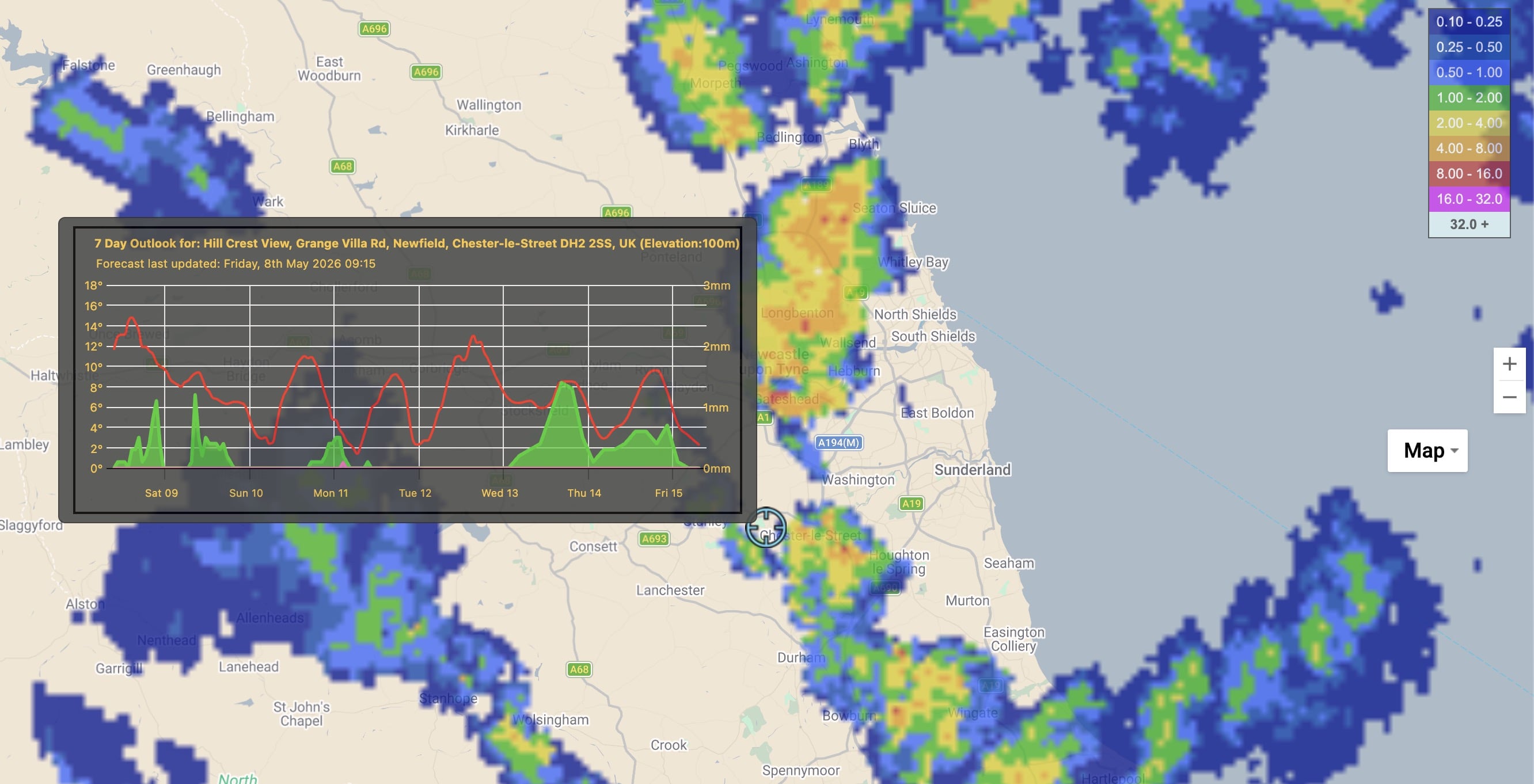Click the 3mm rainfall axis label
The height and width of the screenshot is (784, 1534).
(x=716, y=286)
